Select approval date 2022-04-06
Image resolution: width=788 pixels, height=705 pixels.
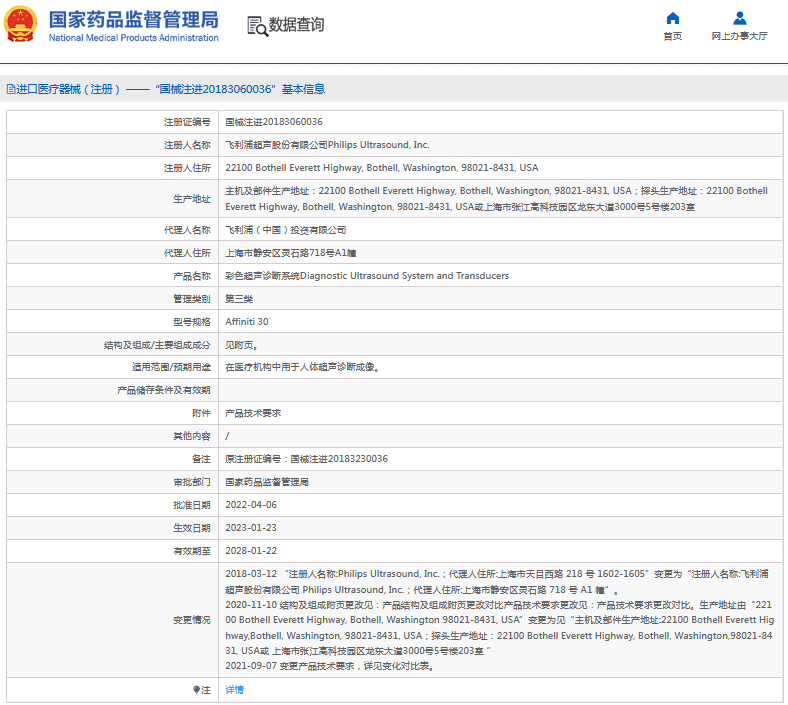click(251, 505)
